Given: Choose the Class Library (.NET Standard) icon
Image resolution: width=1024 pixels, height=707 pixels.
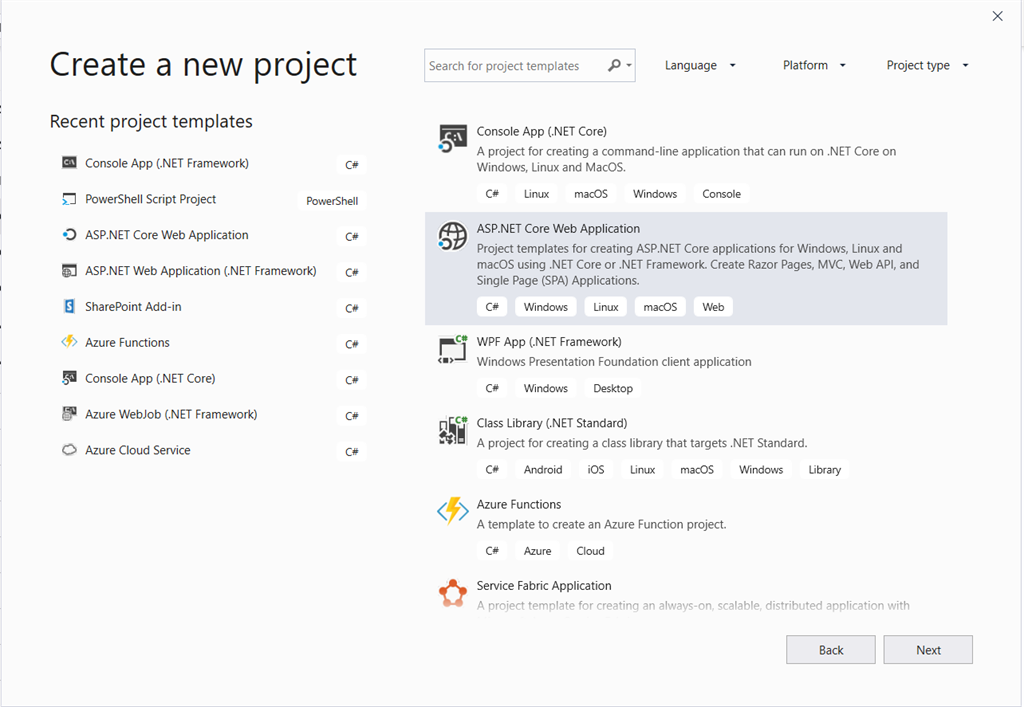Looking at the screenshot, I should point(453,430).
